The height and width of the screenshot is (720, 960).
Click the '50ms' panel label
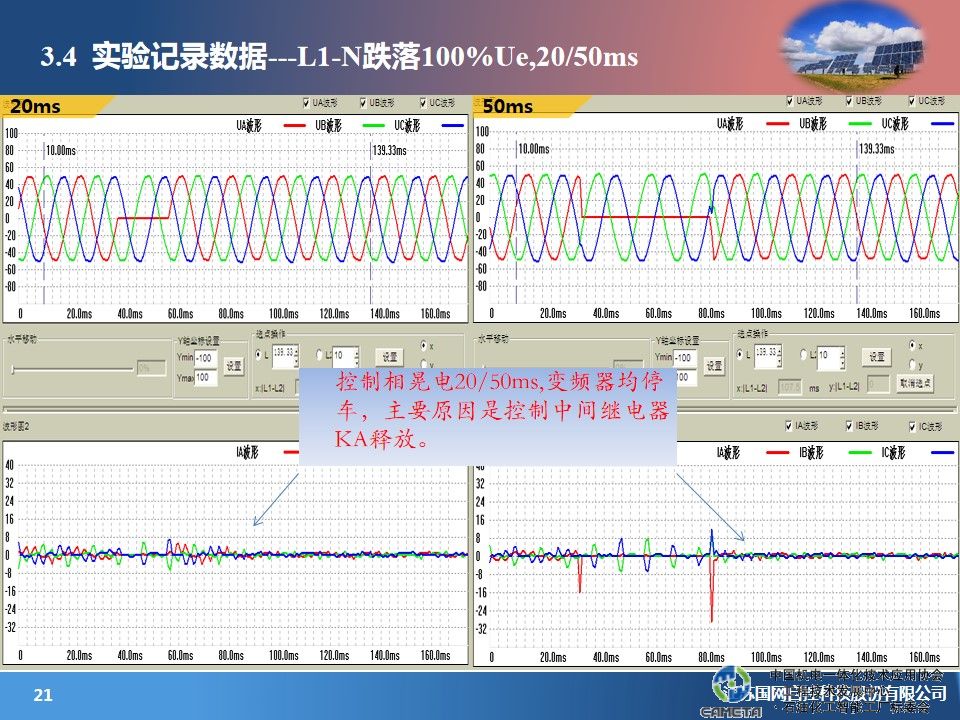[x=508, y=107]
